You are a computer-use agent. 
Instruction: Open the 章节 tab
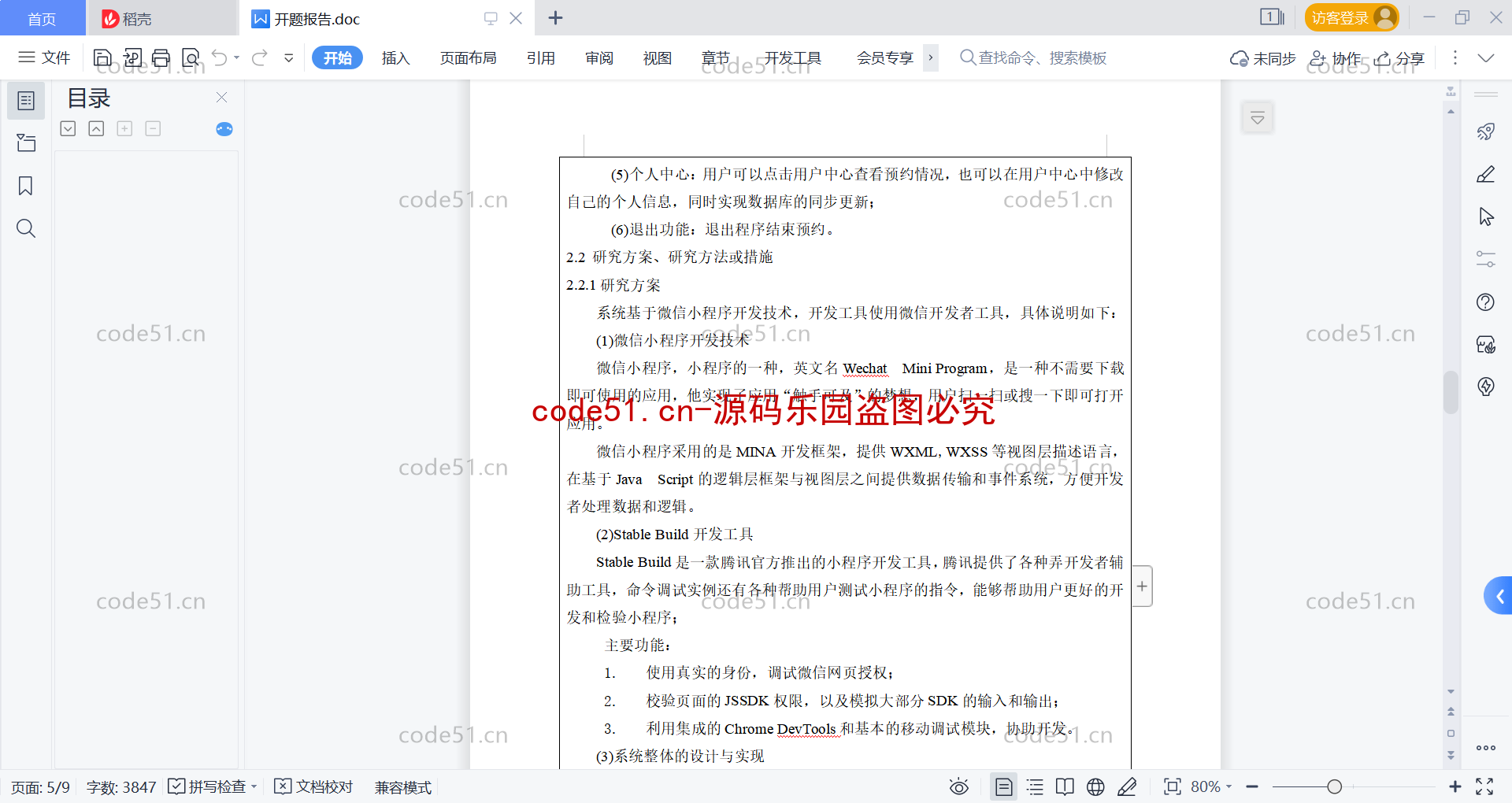716,57
